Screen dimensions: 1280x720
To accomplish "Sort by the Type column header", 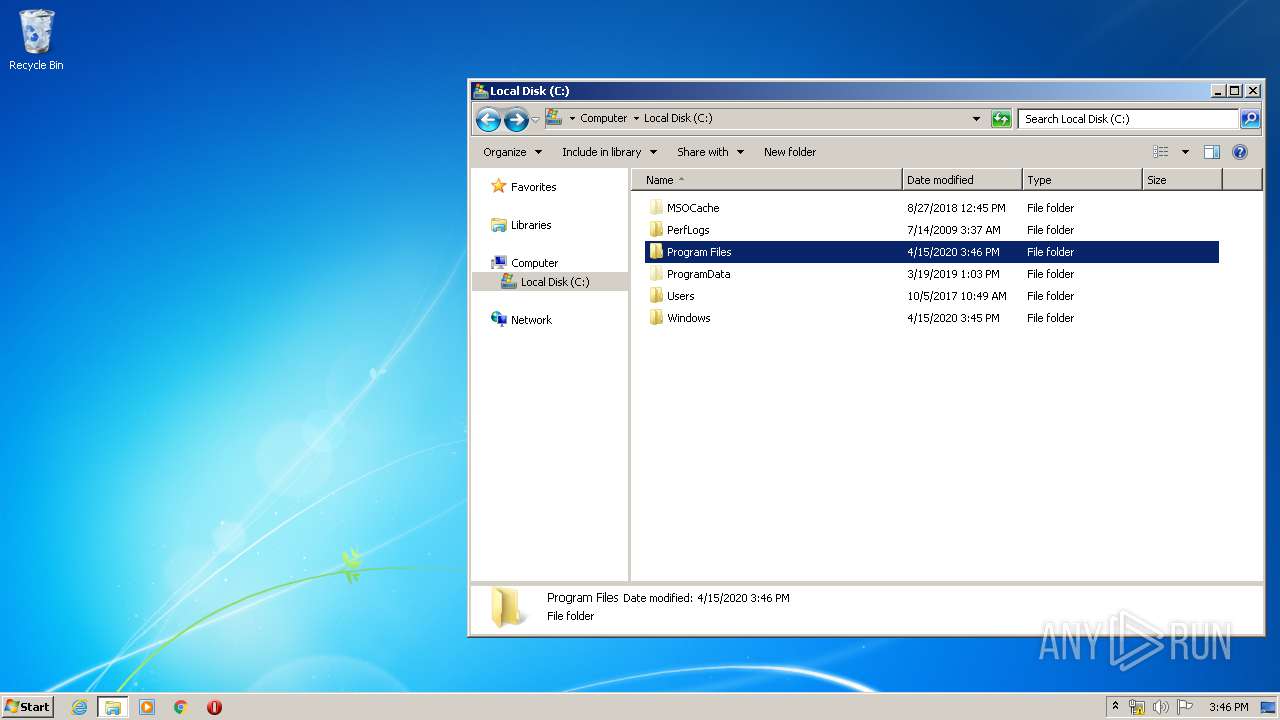I will point(1082,180).
